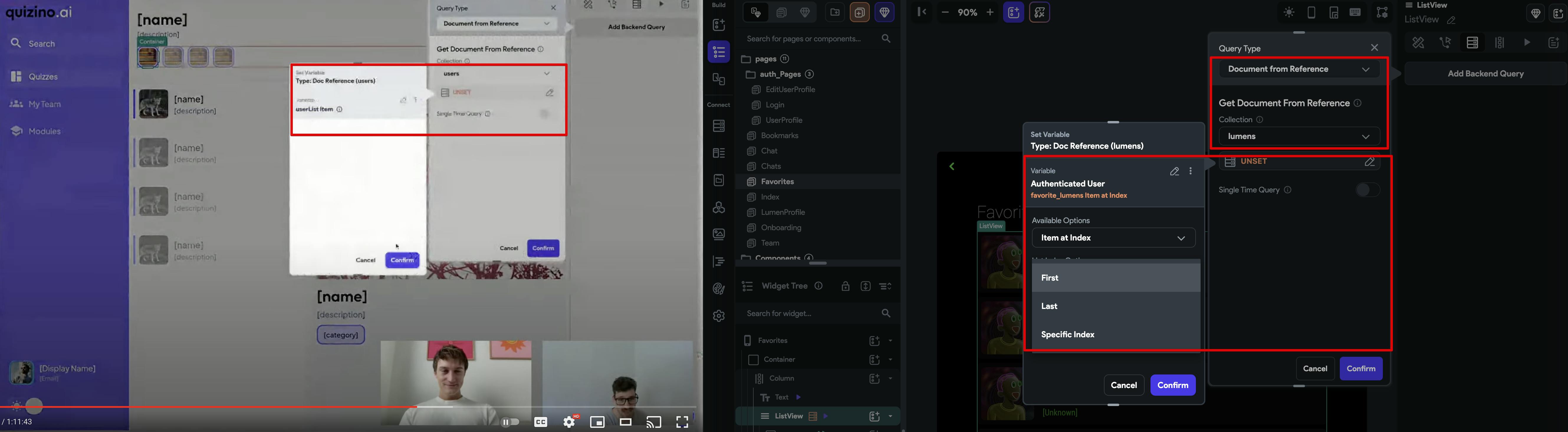The width and height of the screenshot is (1568, 432).
Task: Switch to the Actions tab in properties panel
Action: pyautogui.click(x=1446, y=43)
